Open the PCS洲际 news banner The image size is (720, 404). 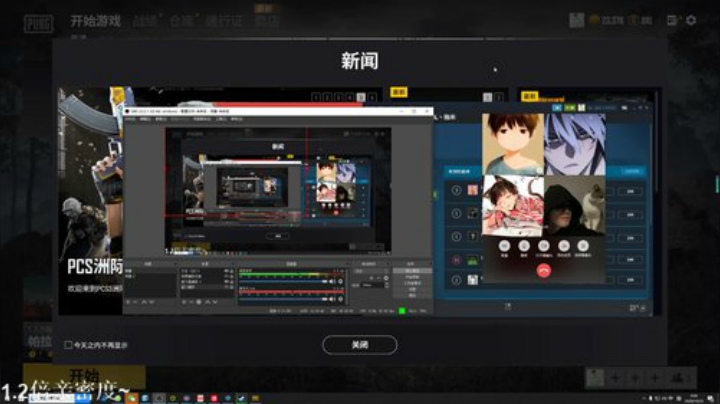[90, 201]
